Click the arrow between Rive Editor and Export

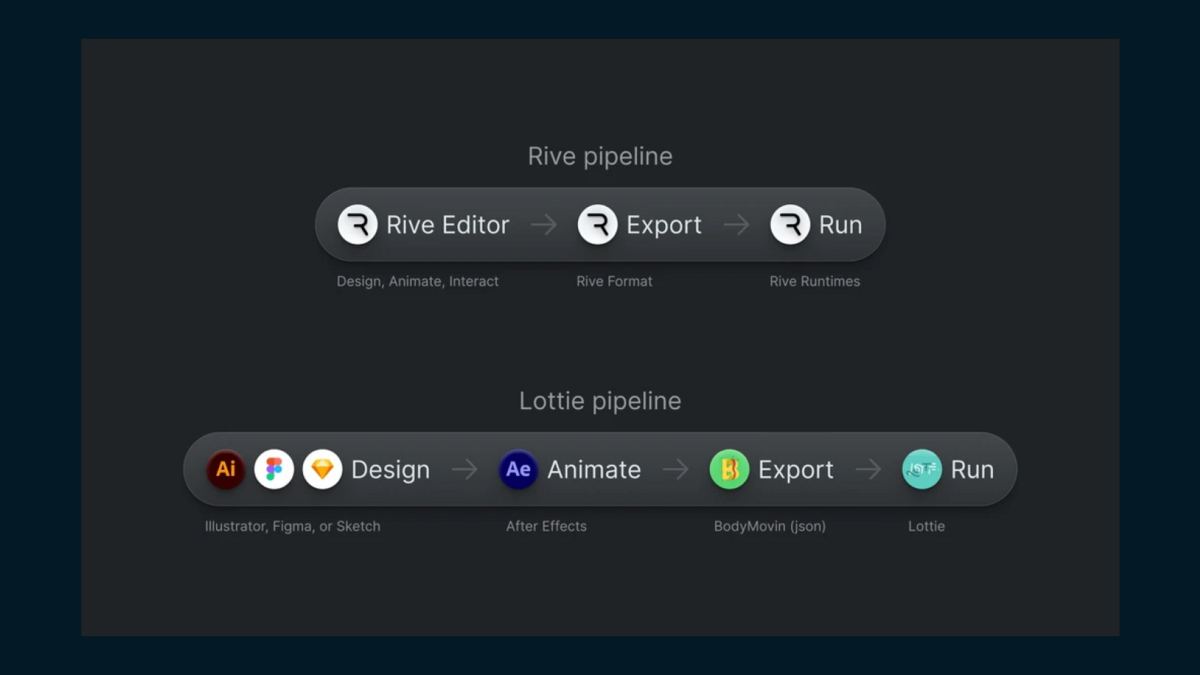(x=544, y=225)
